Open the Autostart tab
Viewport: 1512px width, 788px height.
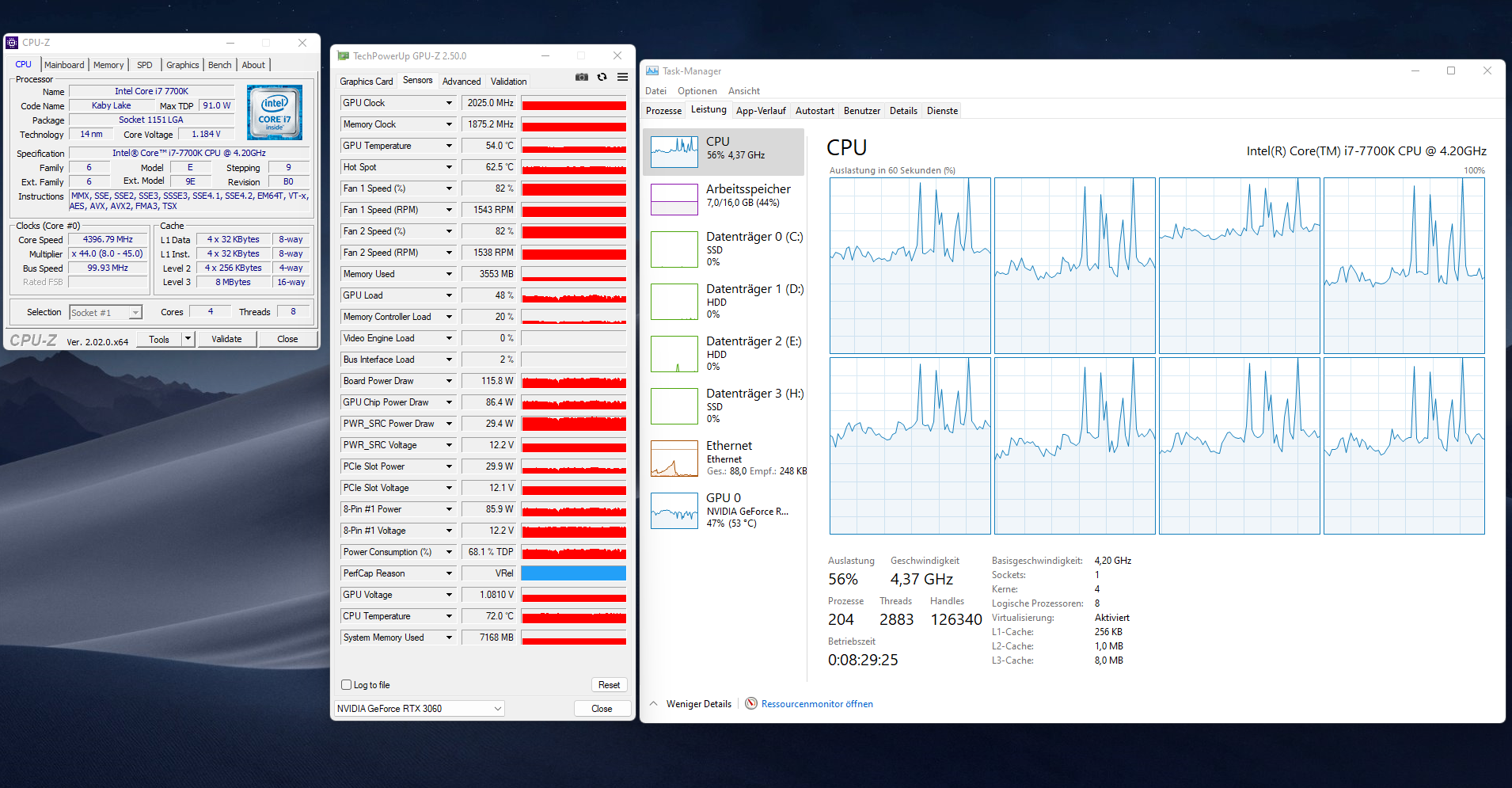pyautogui.click(x=815, y=111)
